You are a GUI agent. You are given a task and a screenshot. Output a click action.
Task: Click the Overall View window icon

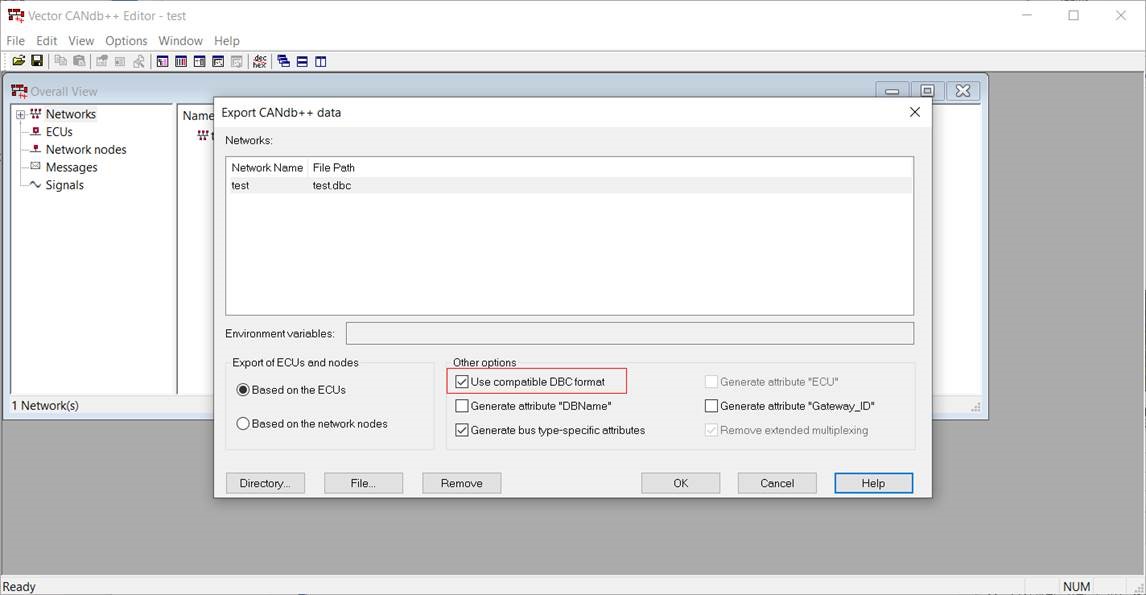tap(19, 91)
